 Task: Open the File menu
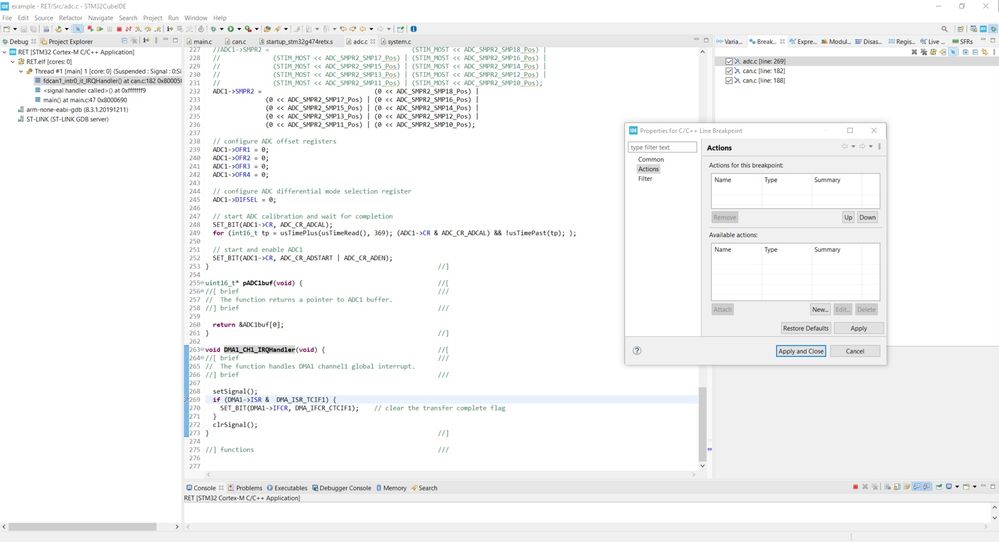pos(7,18)
